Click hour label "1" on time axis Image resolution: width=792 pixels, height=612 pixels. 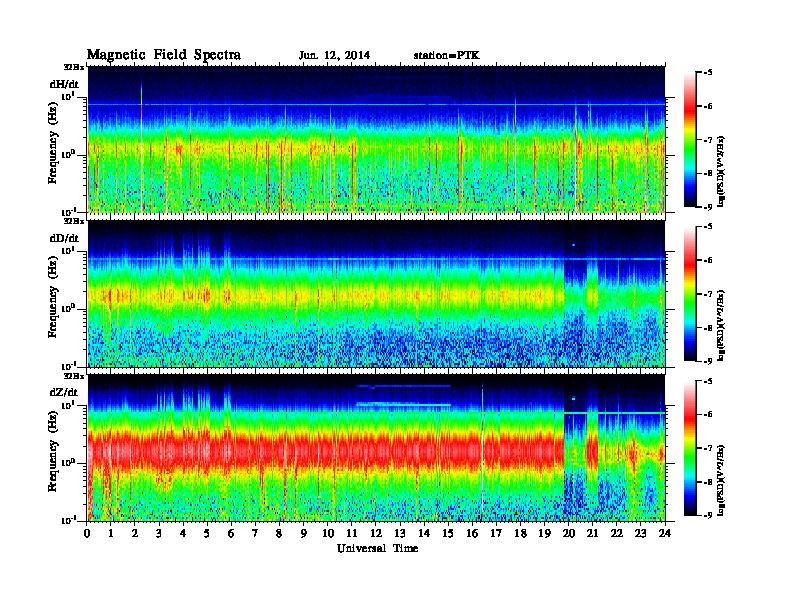[111, 533]
